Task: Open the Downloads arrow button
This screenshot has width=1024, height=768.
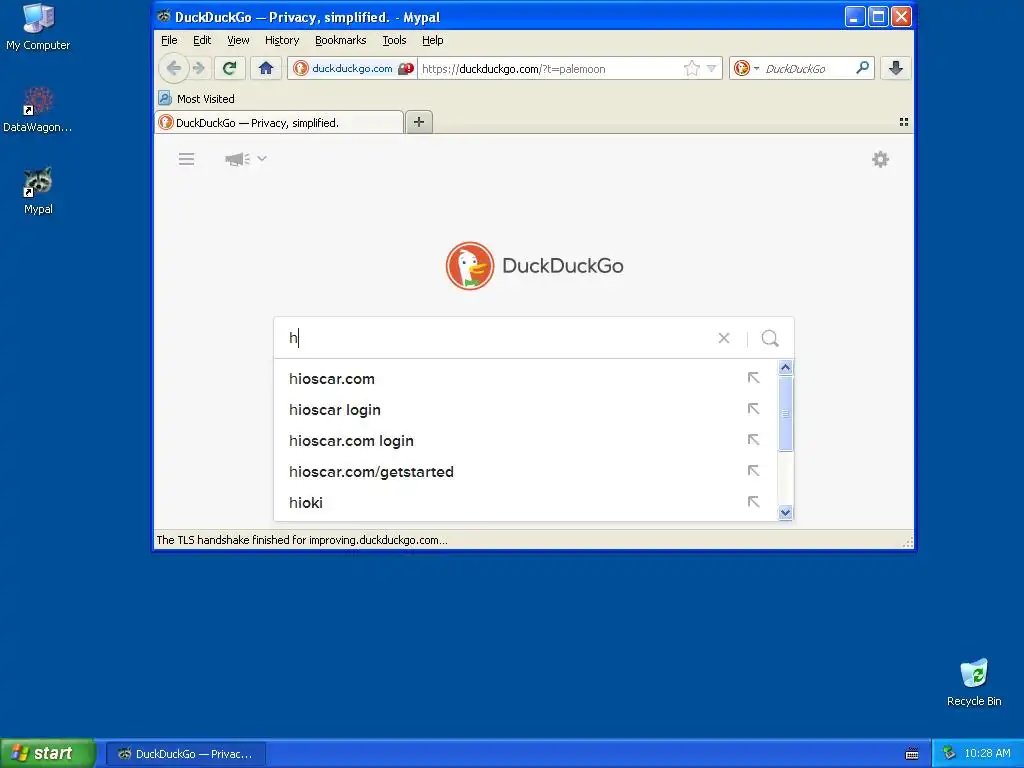Action: point(895,68)
